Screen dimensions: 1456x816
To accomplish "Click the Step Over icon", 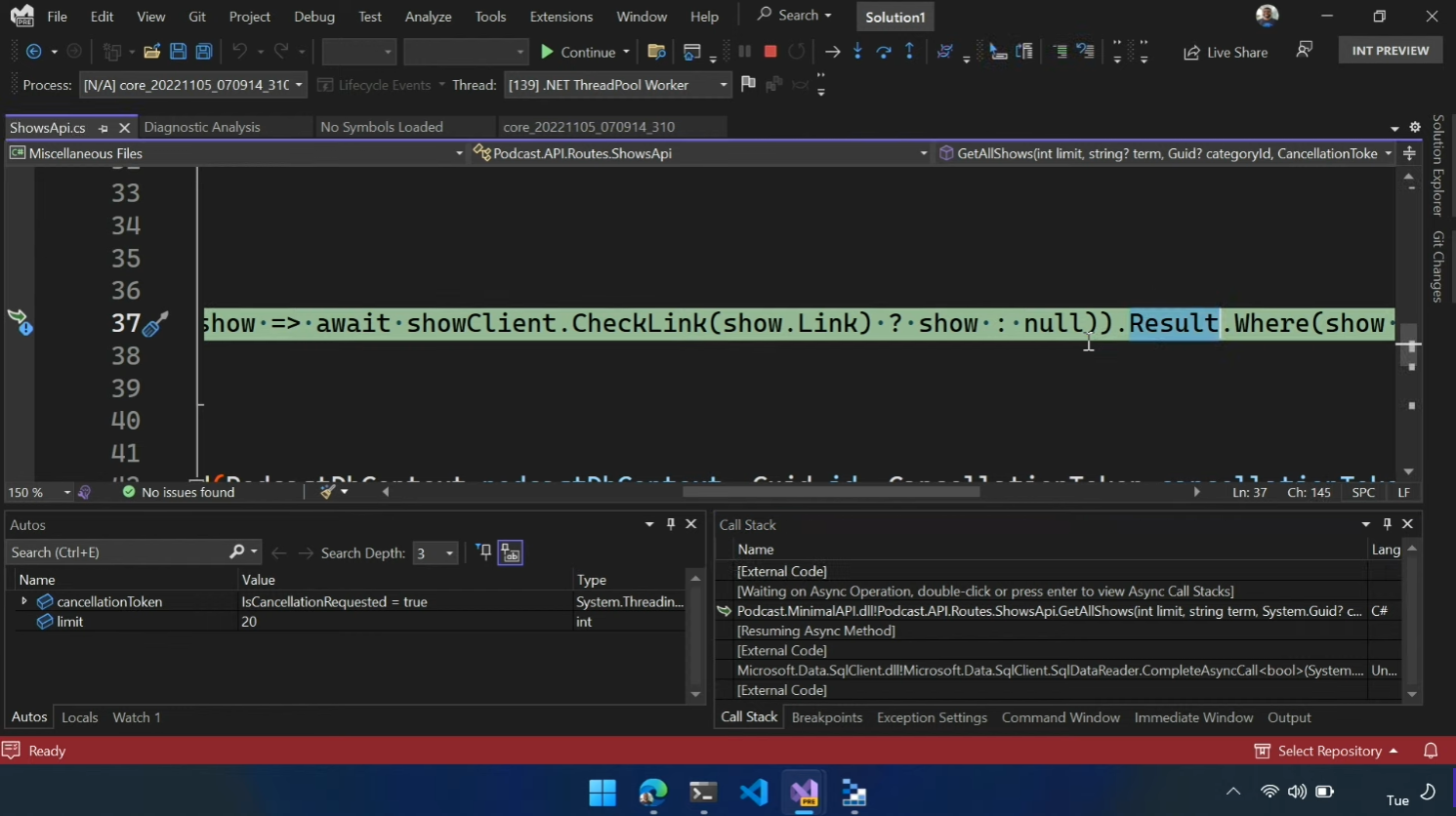I will tap(884, 52).
